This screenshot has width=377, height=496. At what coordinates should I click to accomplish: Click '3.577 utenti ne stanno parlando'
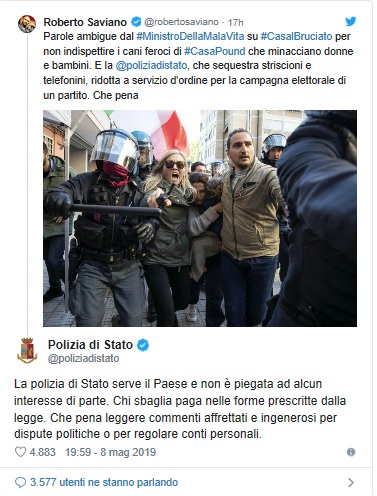pyautogui.click(x=104, y=482)
